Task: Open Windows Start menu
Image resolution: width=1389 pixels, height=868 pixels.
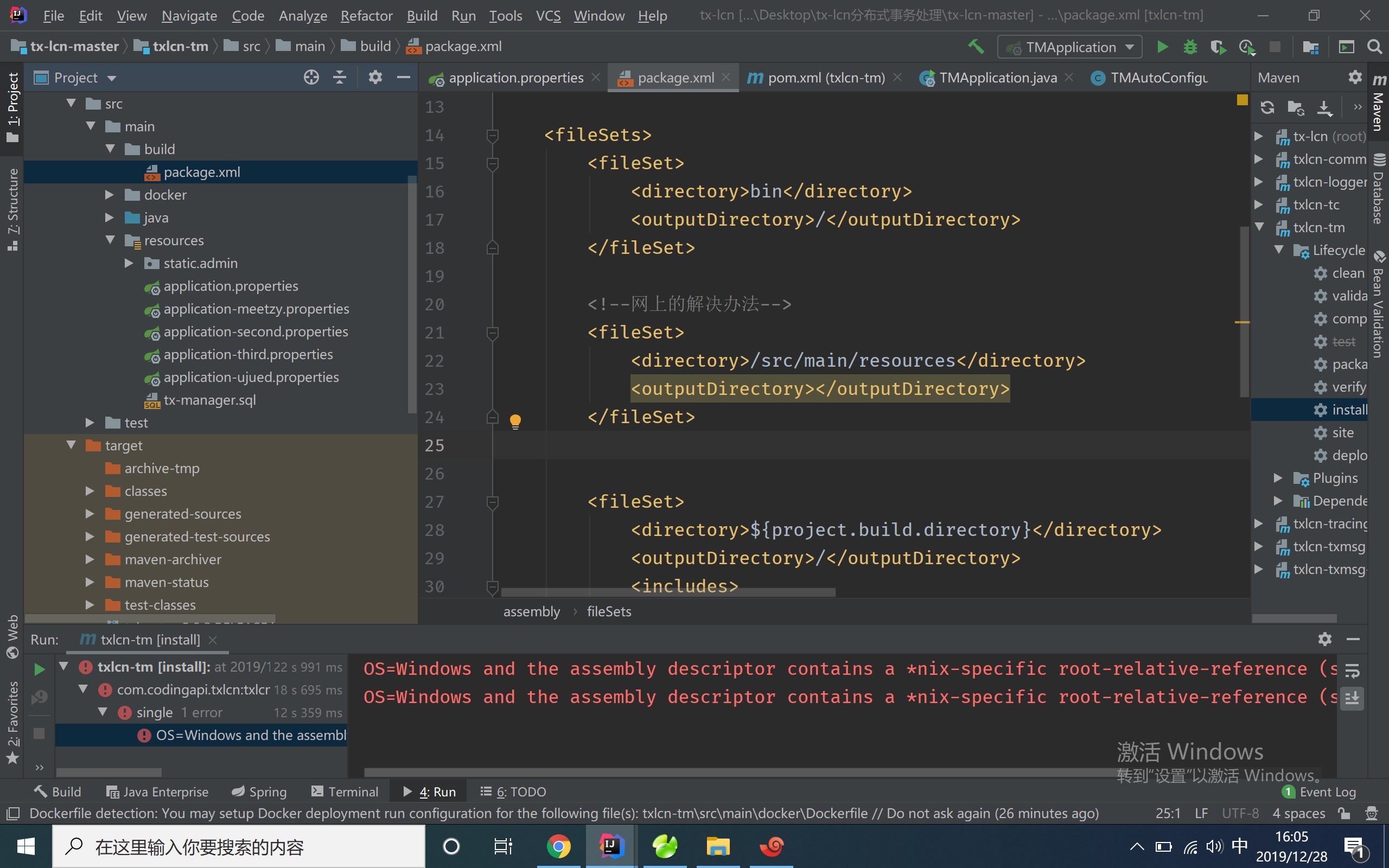Action: point(26,846)
